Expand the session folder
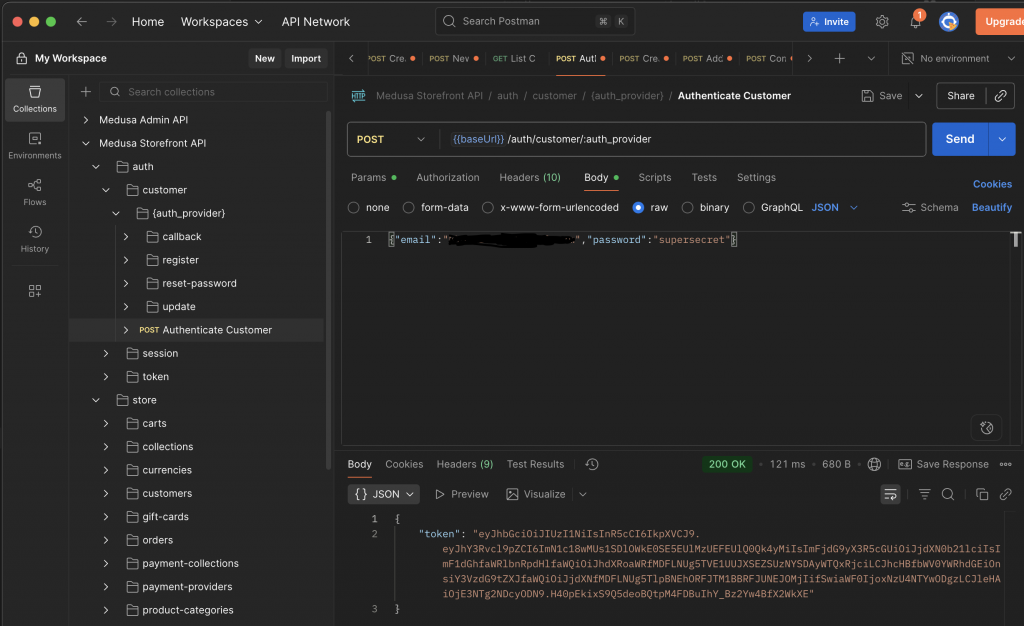1024x626 pixels. click(106, 353)
